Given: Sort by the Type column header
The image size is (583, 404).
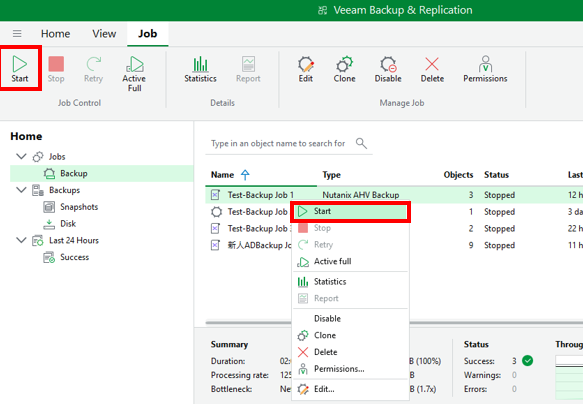Looking at the screenshot, I should pyautogui.click(x=331, y=175).
